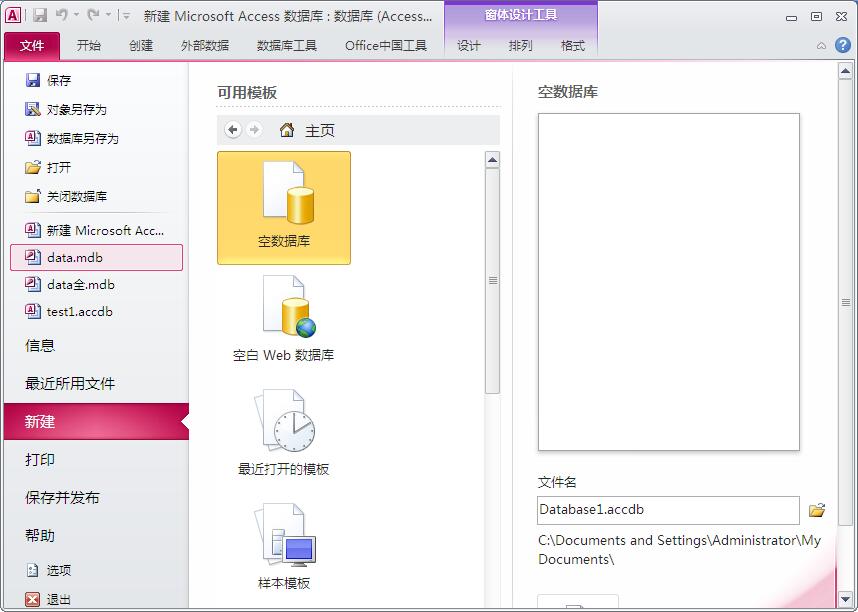Open the 文件 tab
This screenshot has width=858, height=612.
click(x=32, y=45)
